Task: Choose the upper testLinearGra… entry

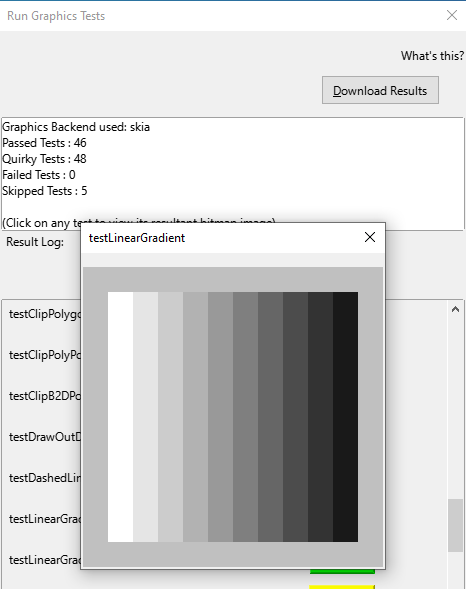Action: 45,519
